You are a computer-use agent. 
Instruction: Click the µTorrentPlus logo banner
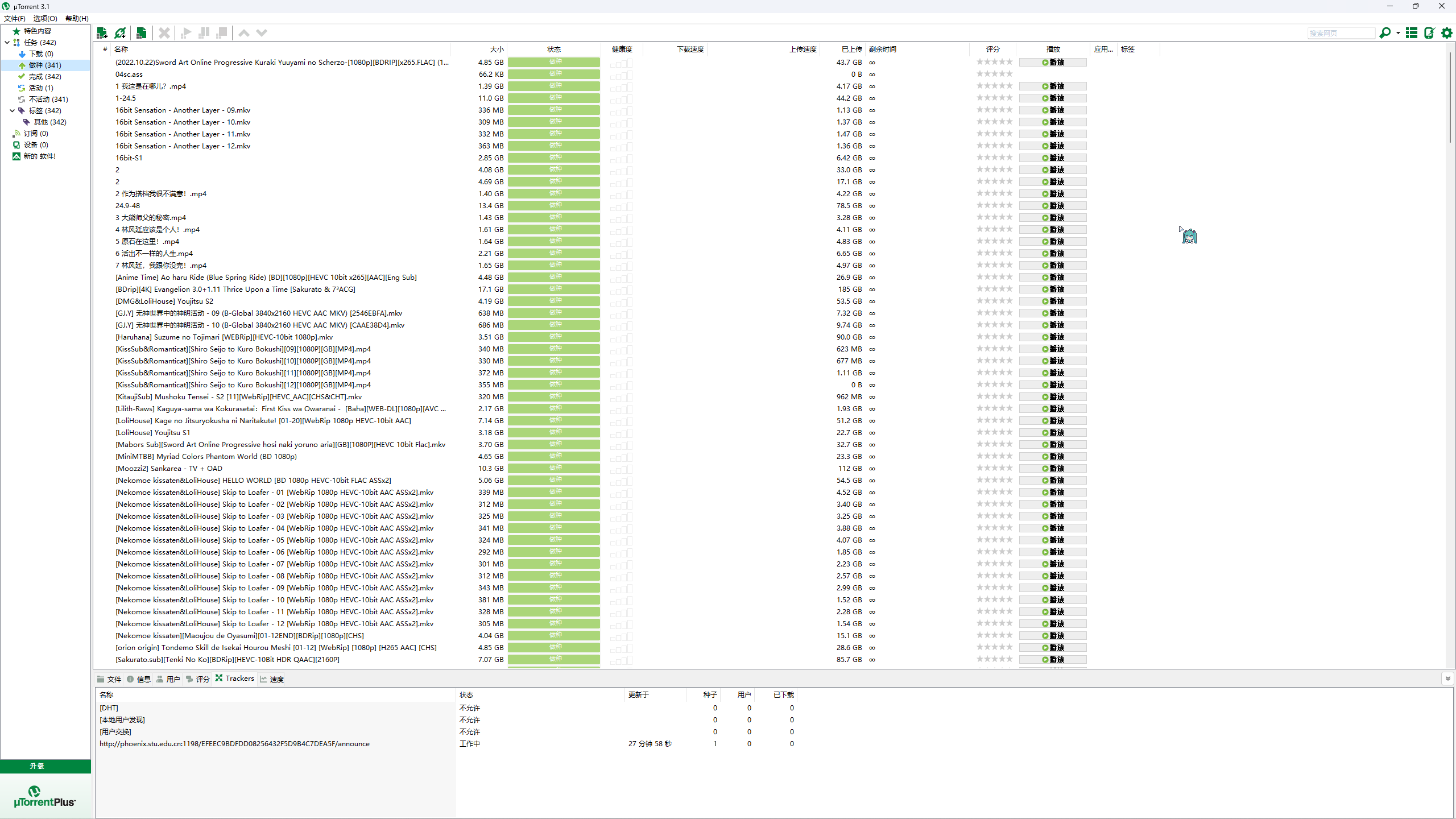tap(45, 796)
